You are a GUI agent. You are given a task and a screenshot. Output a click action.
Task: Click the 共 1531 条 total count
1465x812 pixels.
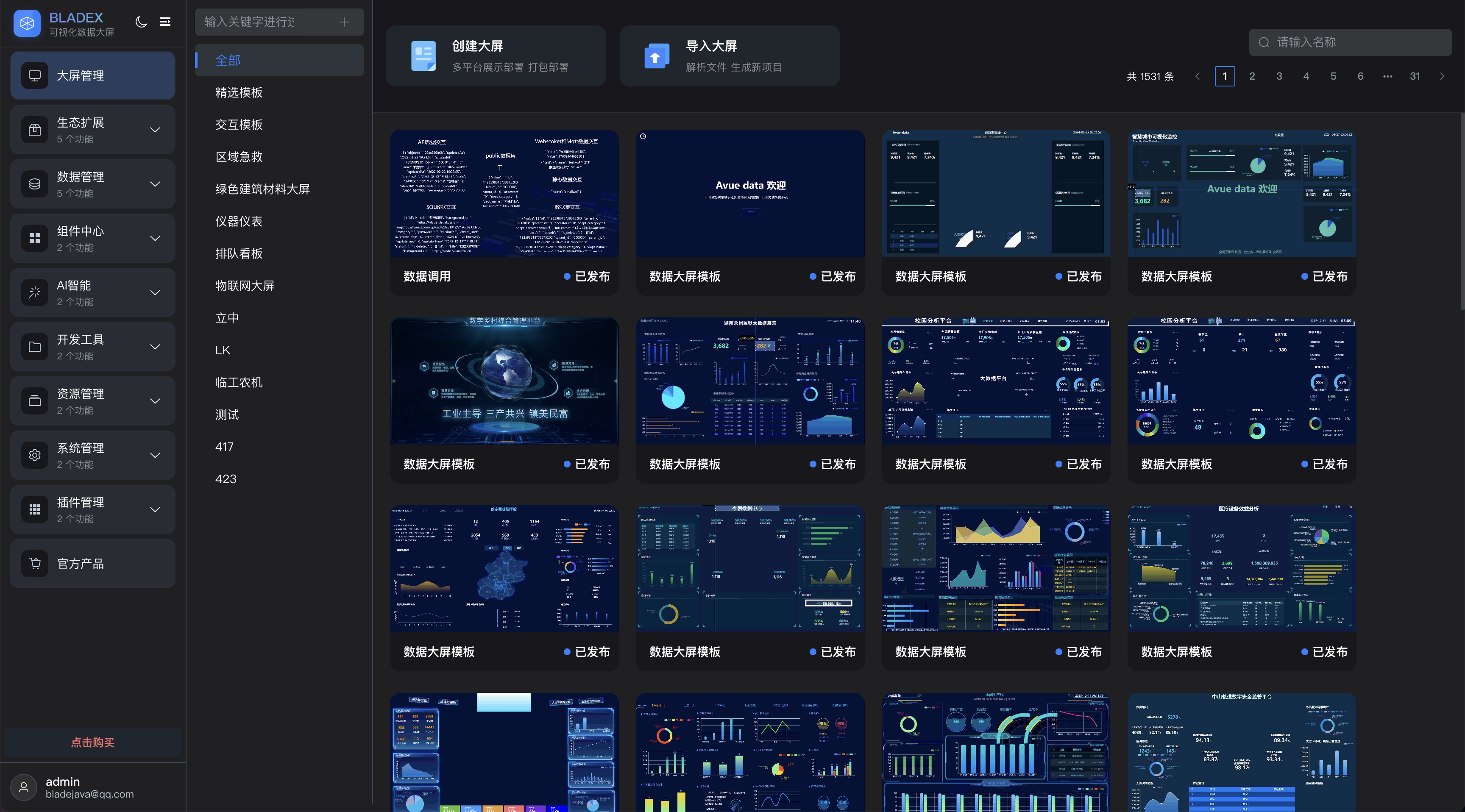(1150, 76)
